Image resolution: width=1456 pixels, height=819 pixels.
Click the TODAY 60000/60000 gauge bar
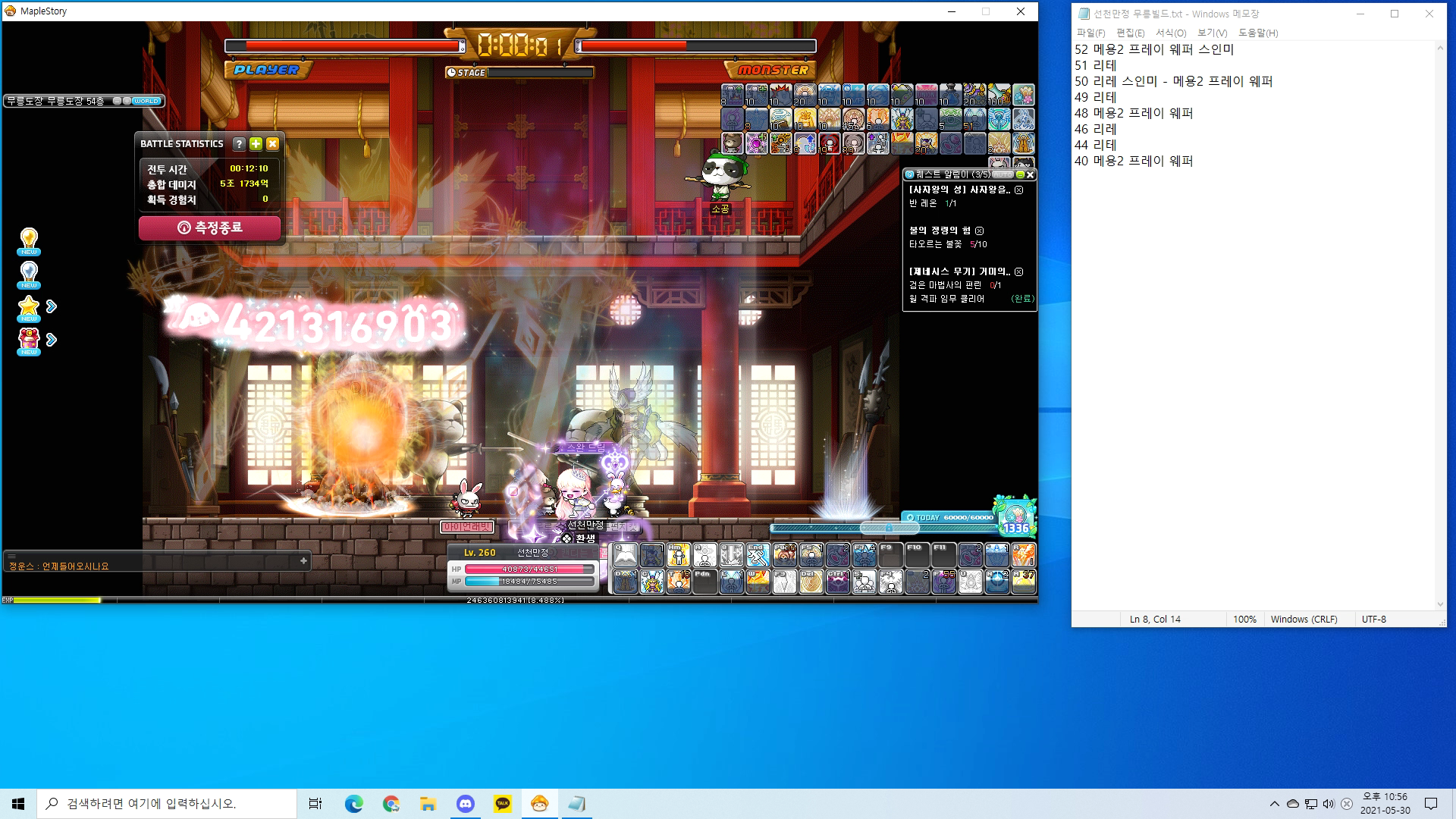[949, 517]
